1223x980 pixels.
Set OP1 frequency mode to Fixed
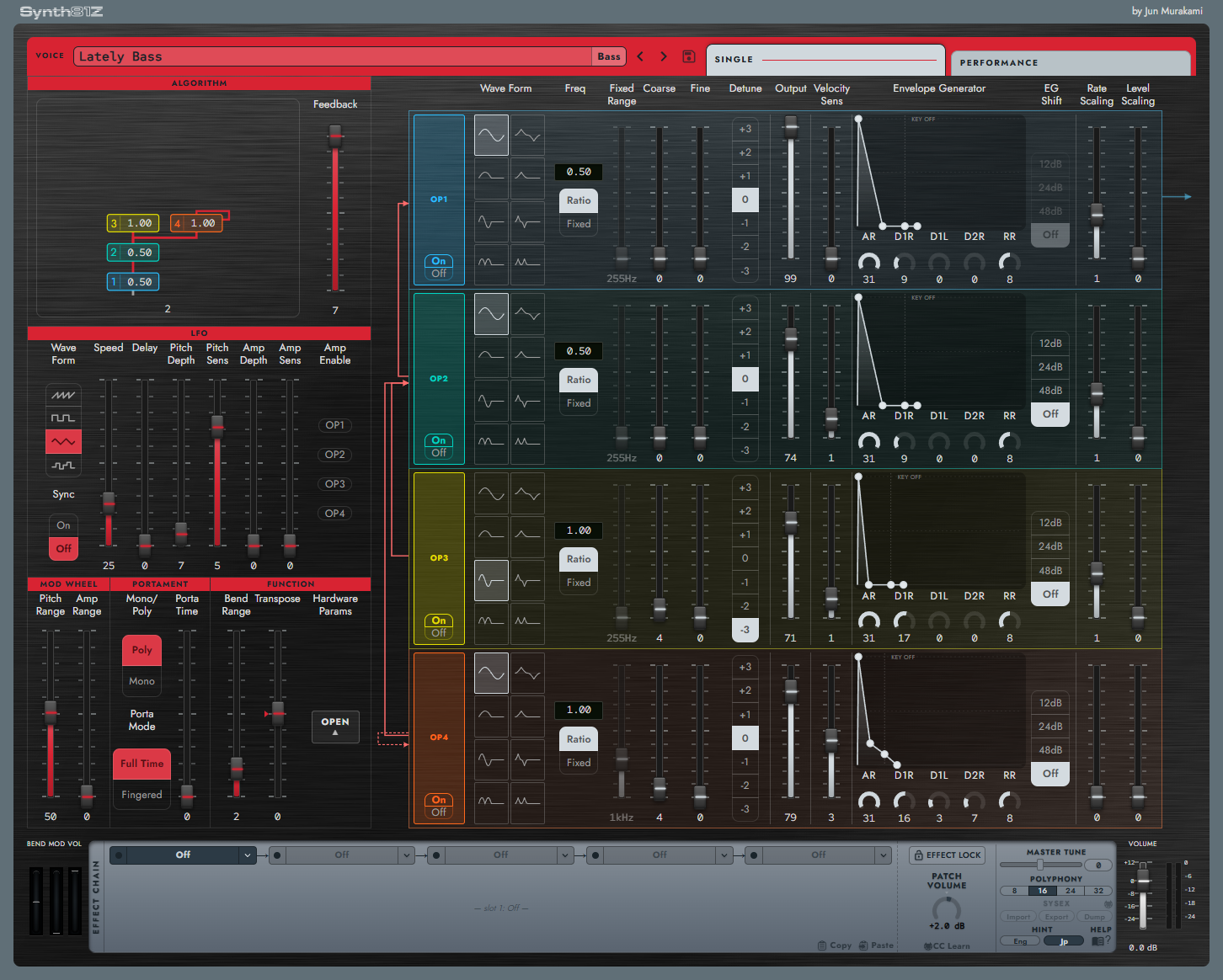(579, 224)
